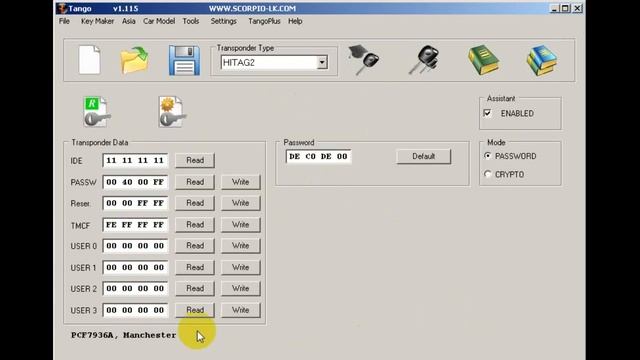Image resolution: width=640 pixels, height=360 pixels.
Task: Click Write button for Reser. row
Action: pyautogui.click(x=240, y=203)
